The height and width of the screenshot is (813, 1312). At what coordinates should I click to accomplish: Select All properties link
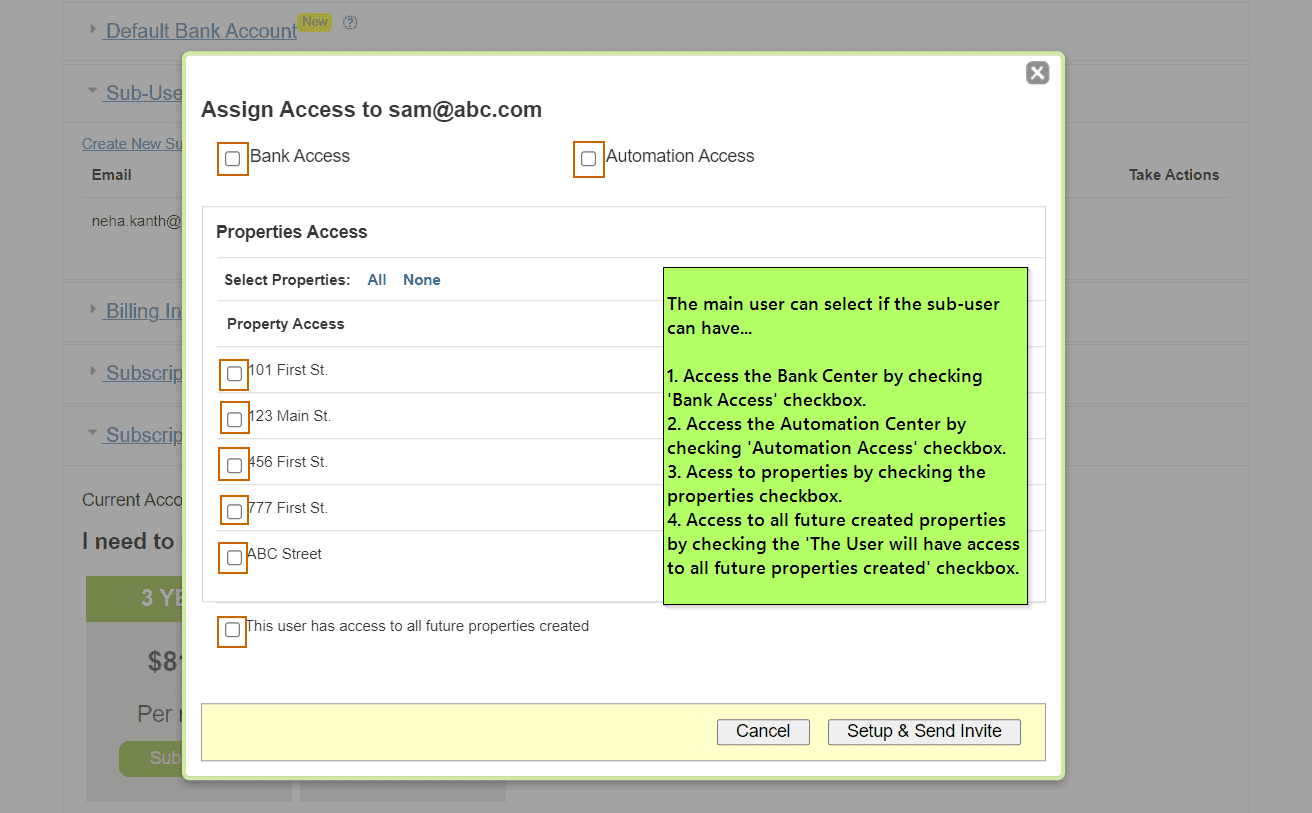click(377, 280)
